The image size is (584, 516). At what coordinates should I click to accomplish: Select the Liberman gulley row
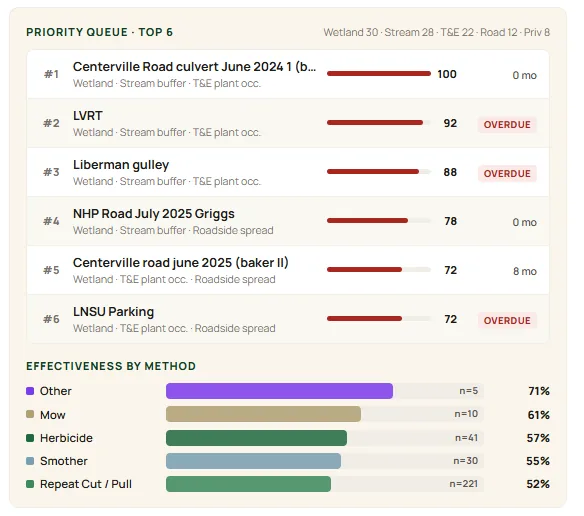[288, 172]
